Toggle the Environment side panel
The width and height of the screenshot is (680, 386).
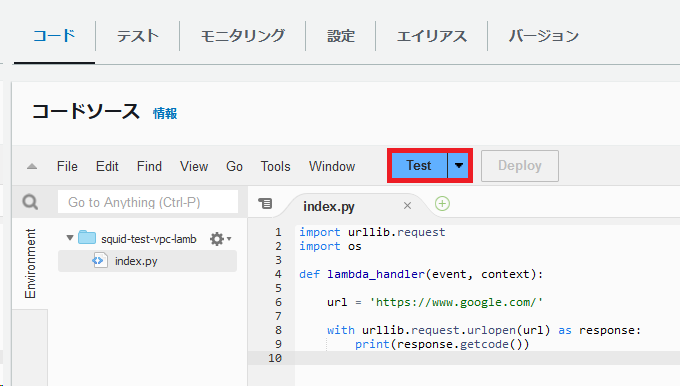pos(30,263)
